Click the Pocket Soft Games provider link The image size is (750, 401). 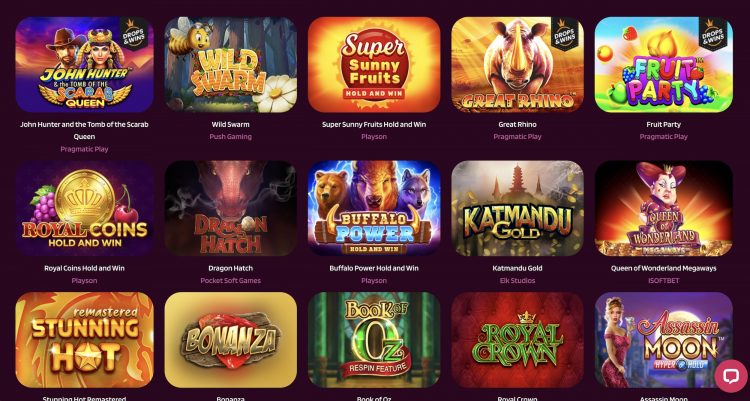(231, 281)
